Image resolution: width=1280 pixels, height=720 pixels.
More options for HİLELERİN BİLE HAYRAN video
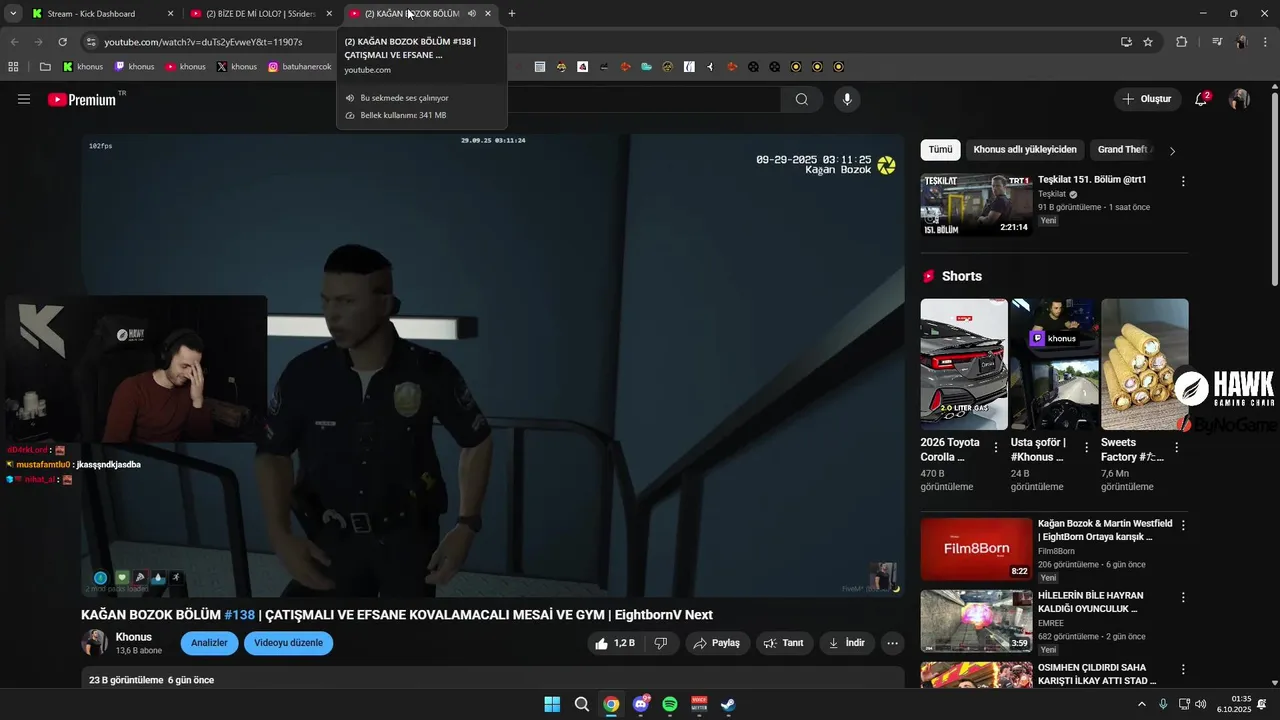click(x=1183, y=597)
